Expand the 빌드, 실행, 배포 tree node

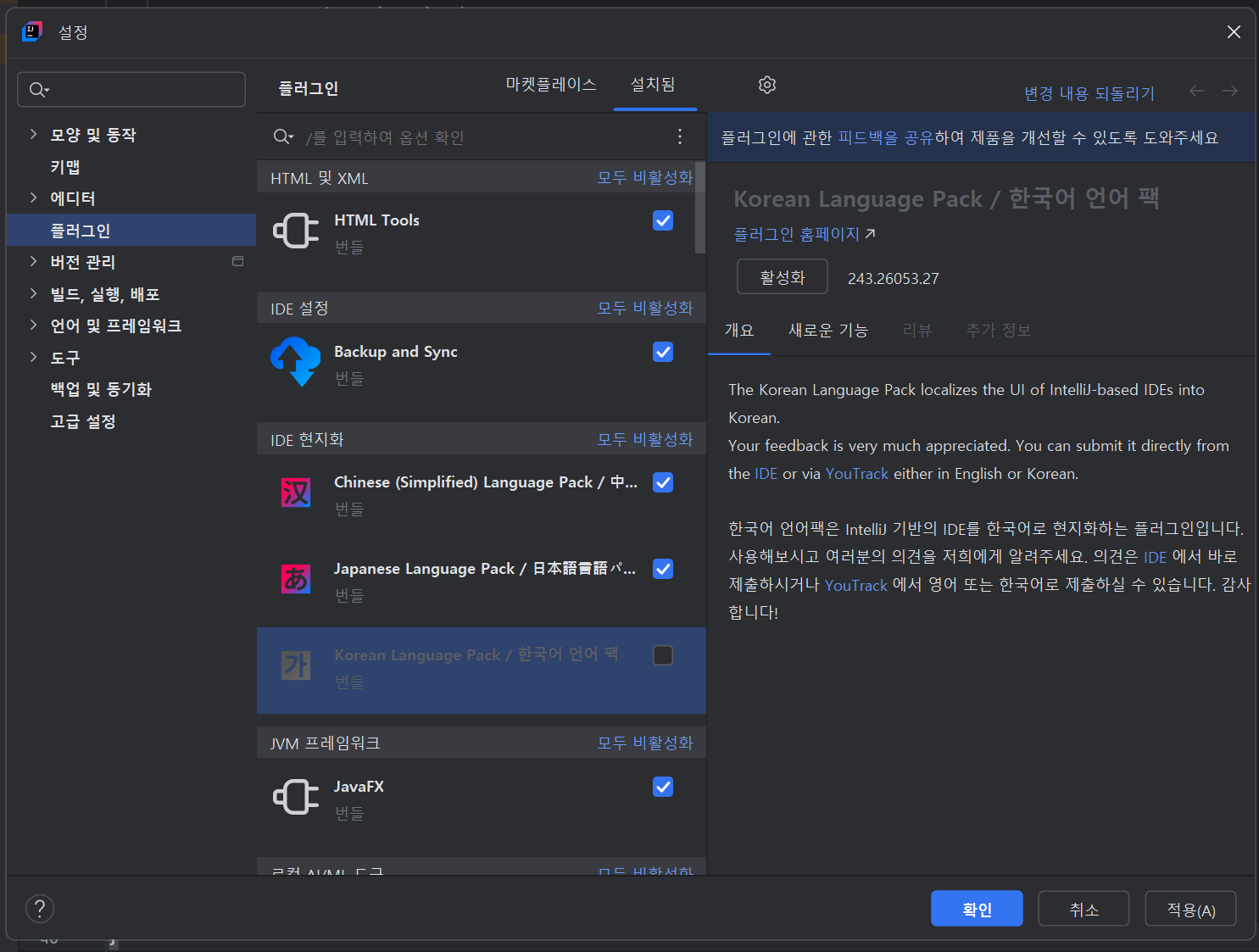33,293
